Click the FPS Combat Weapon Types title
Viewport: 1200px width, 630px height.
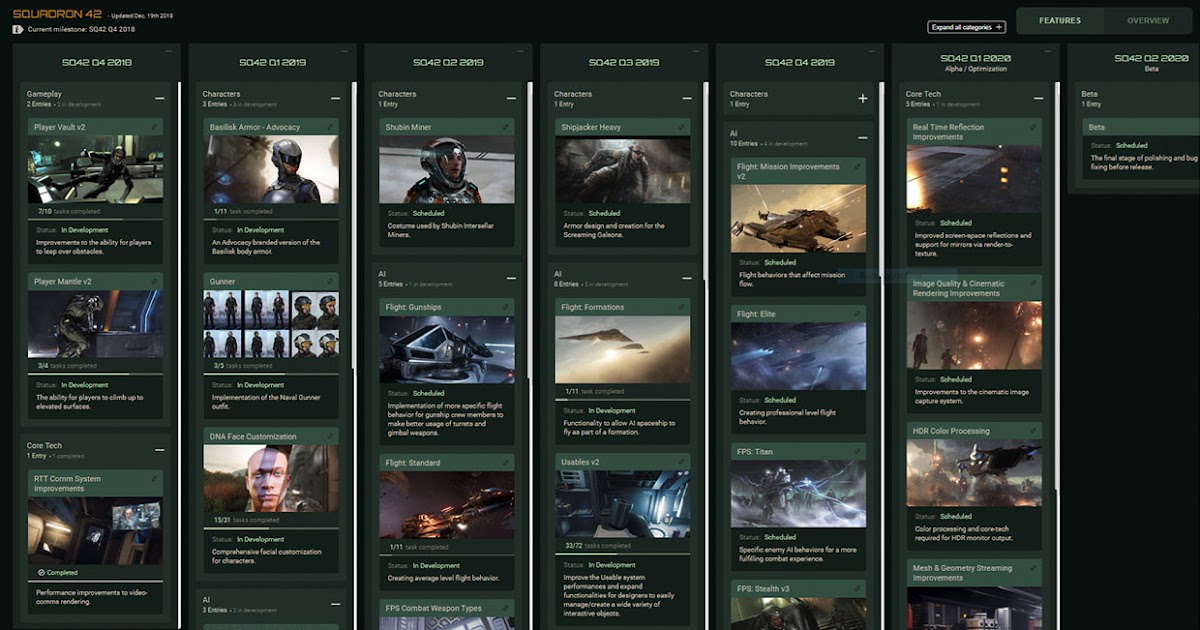coord(433,608)
